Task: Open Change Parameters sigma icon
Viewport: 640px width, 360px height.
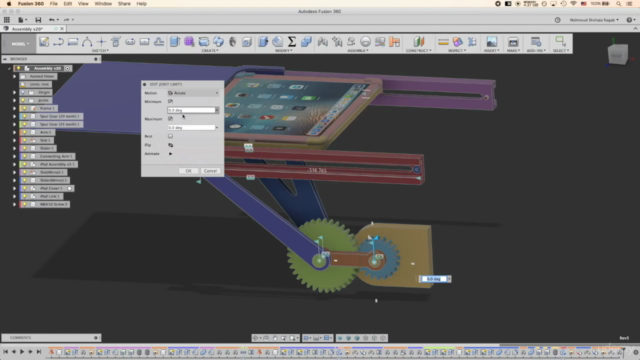Action: (x=292, y=42)
